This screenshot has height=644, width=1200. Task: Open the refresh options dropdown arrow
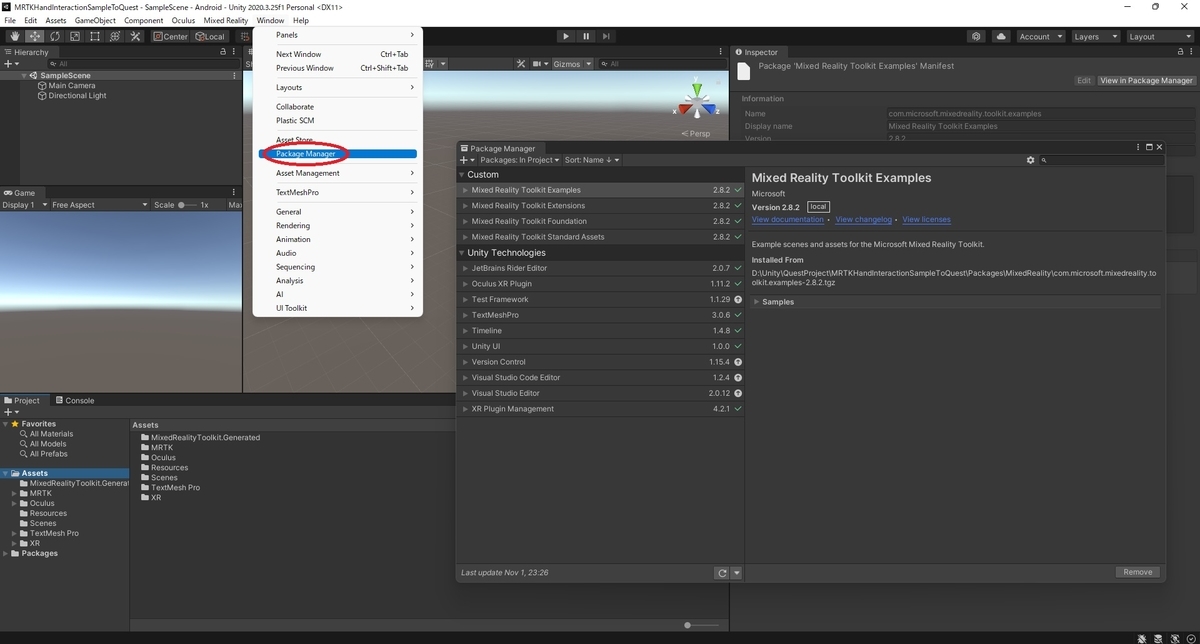737,573
